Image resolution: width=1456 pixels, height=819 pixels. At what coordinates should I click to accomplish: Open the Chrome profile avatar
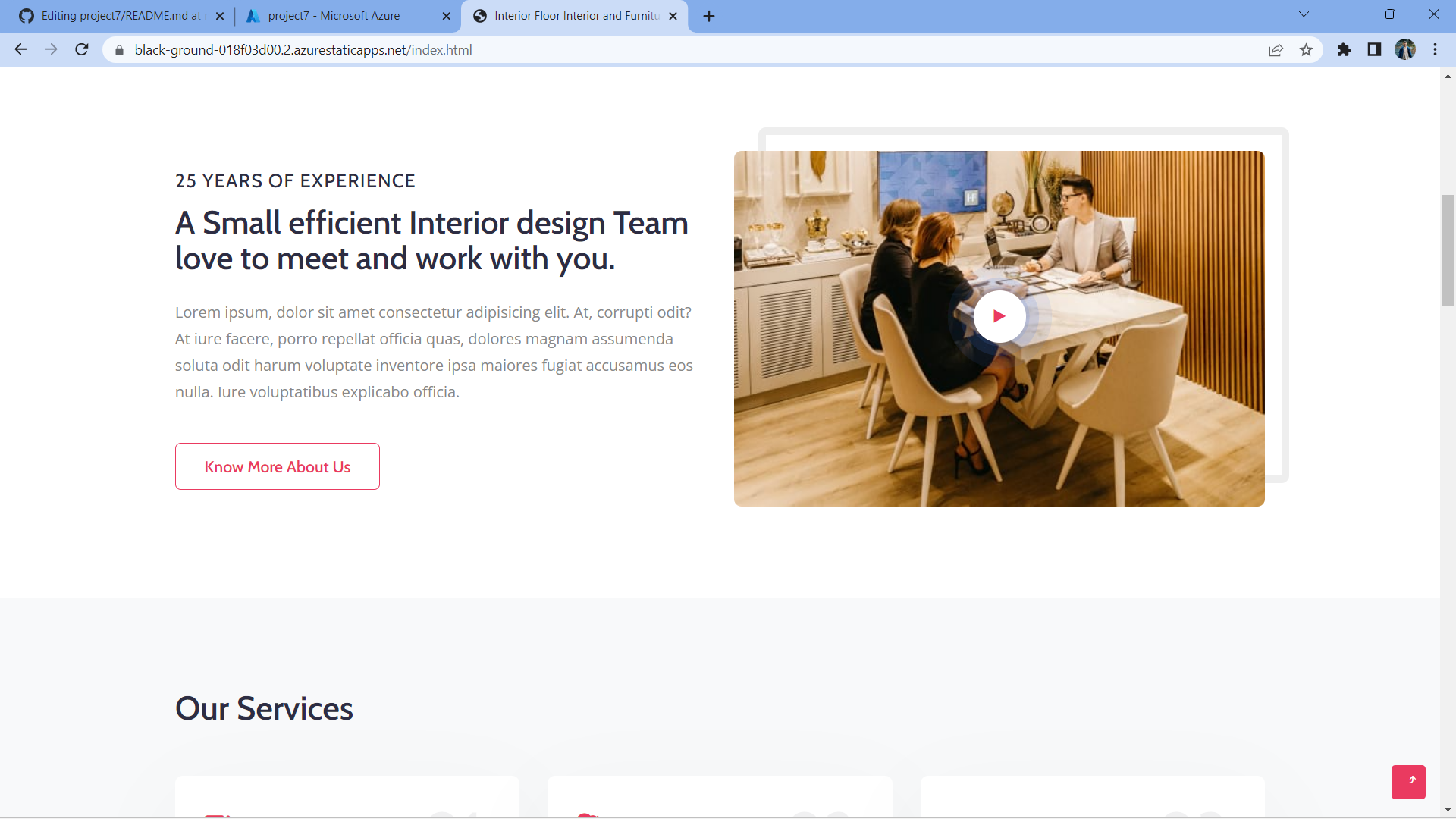[1404, 50]
